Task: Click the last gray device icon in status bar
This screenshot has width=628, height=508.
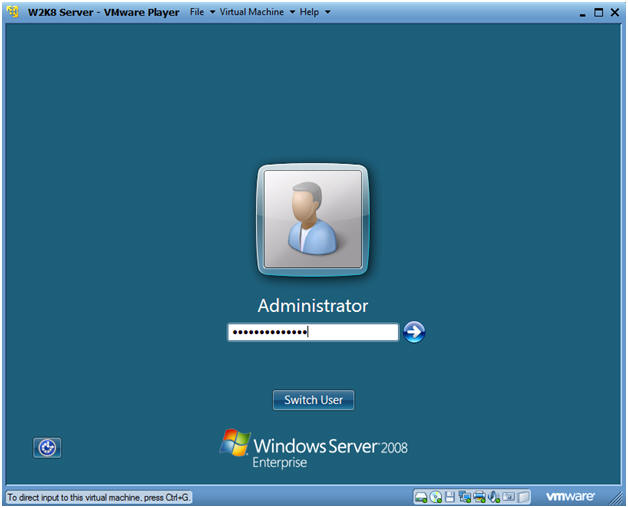Action: tap(523, 497)
